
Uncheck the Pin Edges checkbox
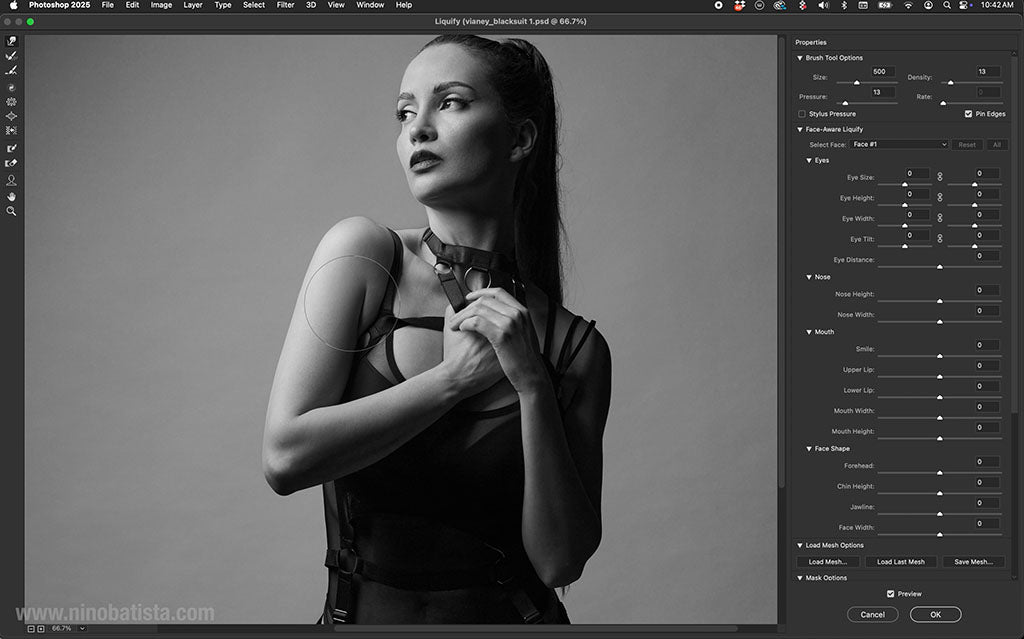pos(968,114)
